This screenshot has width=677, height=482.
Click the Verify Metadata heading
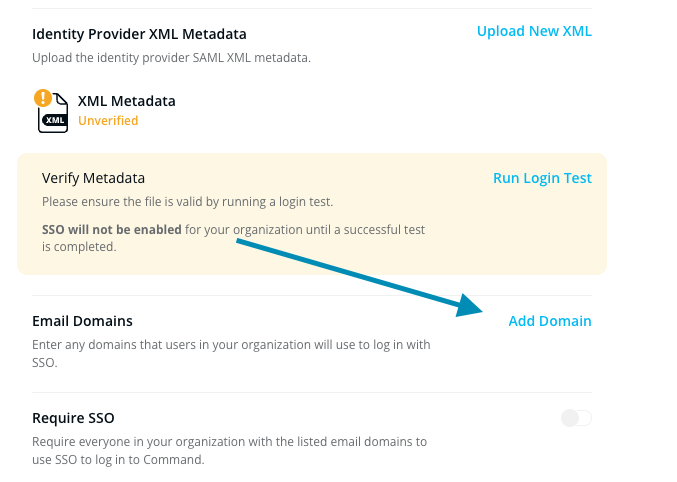pyautogui.click(x=93, y=178)
